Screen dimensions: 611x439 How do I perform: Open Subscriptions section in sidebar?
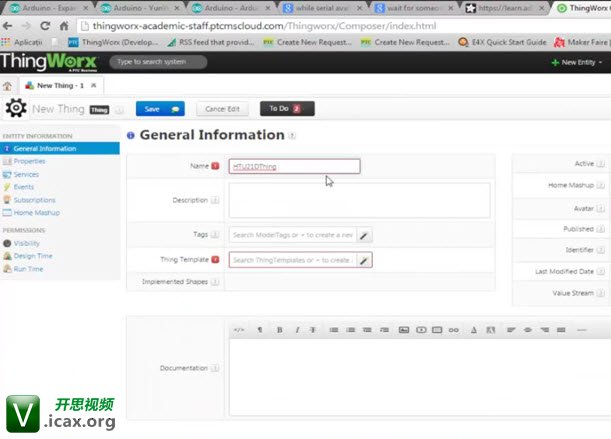click(34, 200)
